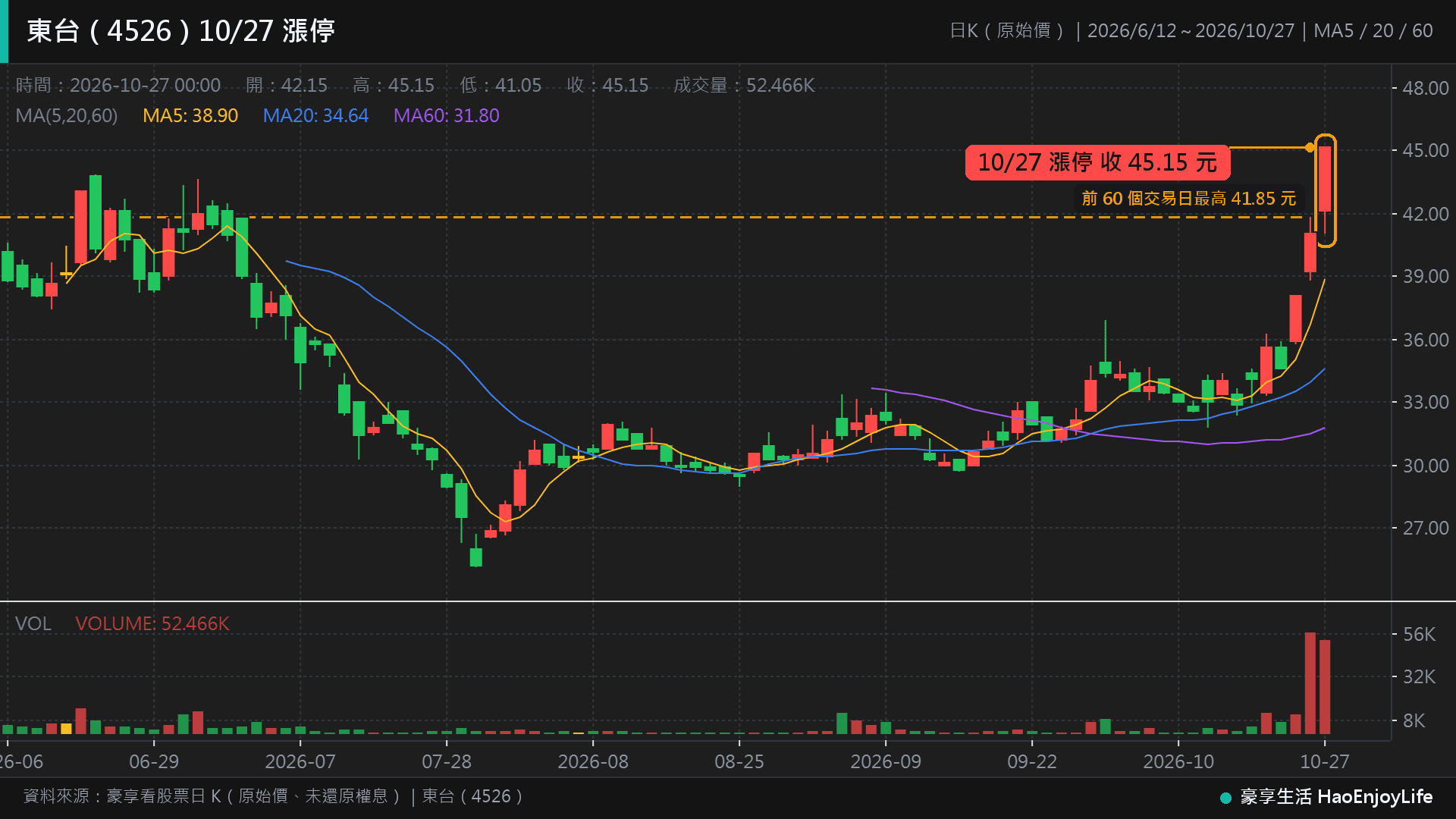The width and height of the screenshot is (1456, 819).
Task: Click the 高：45.15 high price readout
Action: pyautogui.click(x=394, y=85)
